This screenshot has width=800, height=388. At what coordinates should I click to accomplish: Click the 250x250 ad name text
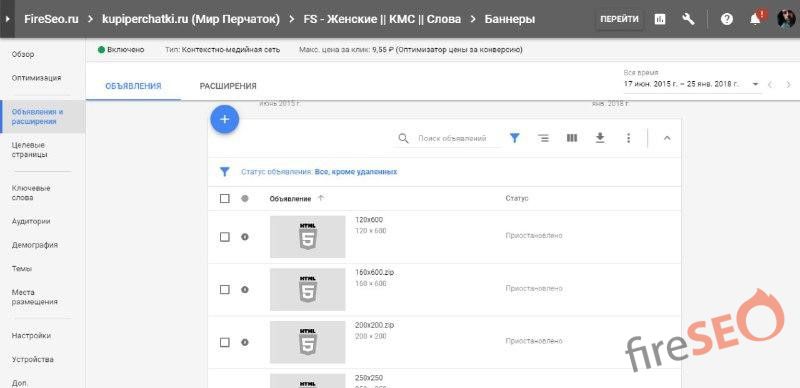[x=369, y=378]
